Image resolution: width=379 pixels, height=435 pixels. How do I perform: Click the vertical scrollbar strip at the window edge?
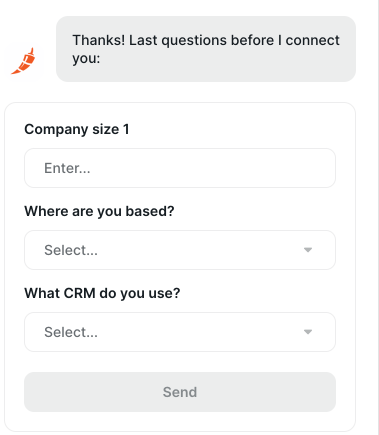tap(377, 217)
